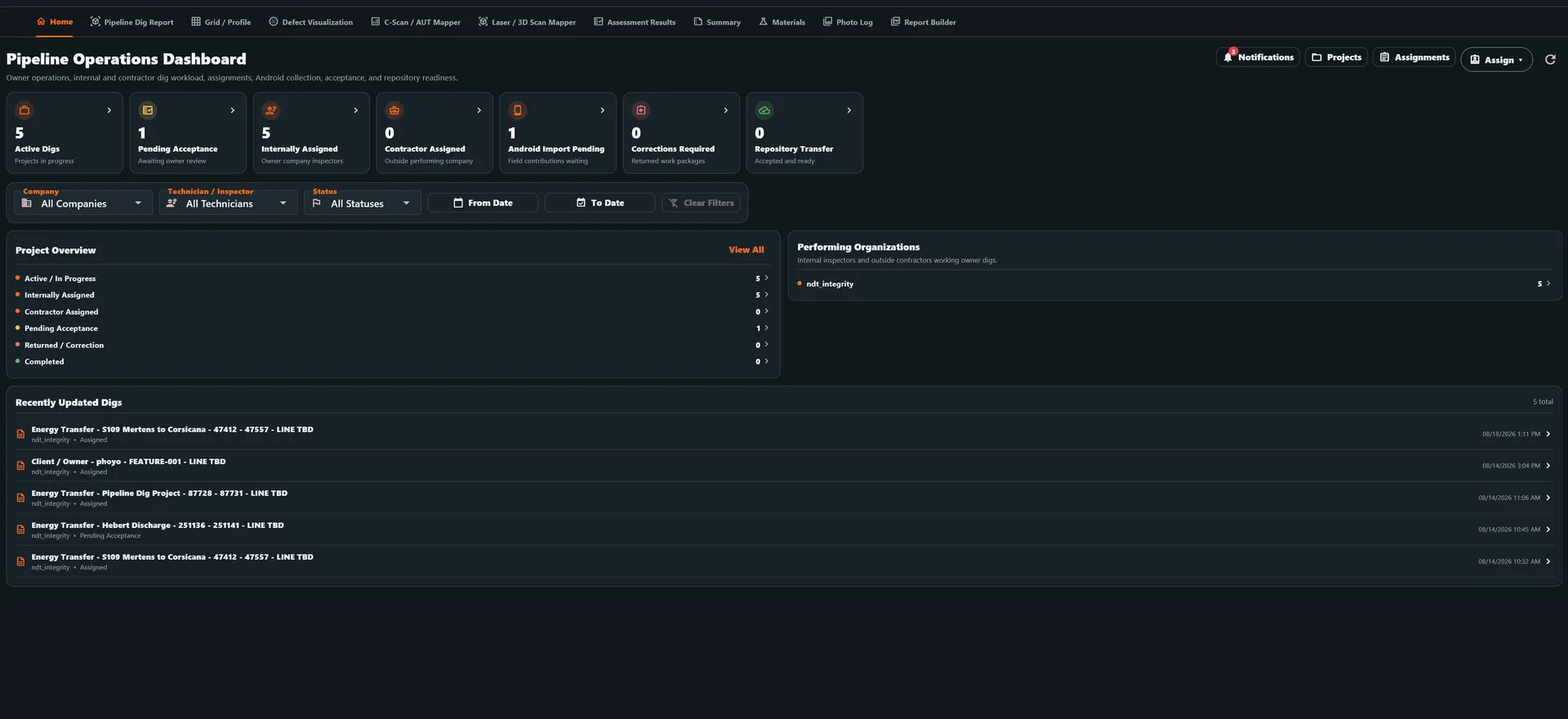1568x719 pixels.
Task: Click the Grid / Profile tab icon
Action: [x=196, y=22]
